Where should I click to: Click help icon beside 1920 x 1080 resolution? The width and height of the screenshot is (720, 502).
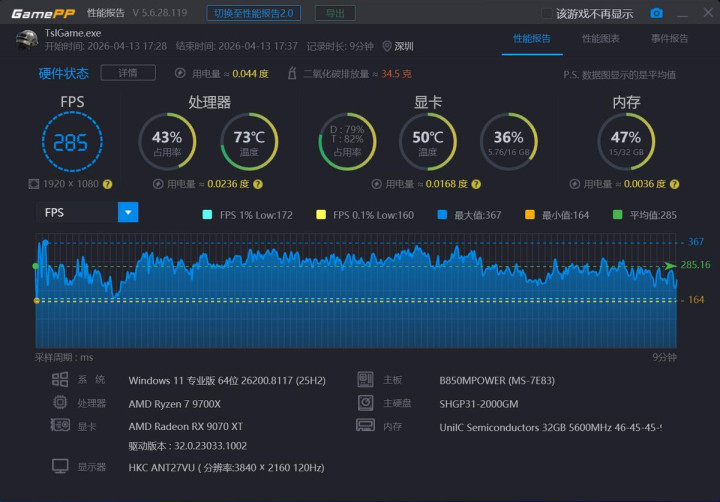tap(107, 184)
